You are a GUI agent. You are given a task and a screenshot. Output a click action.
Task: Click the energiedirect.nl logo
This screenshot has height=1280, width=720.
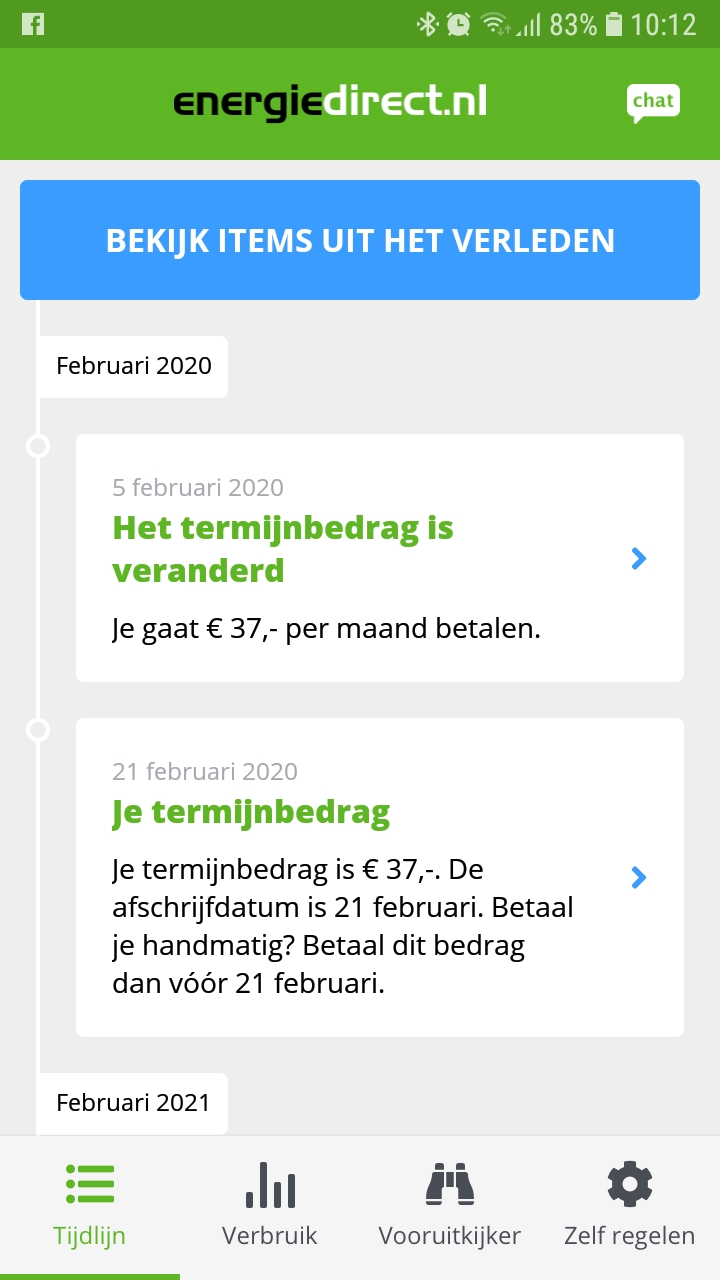tap(330, 103)
